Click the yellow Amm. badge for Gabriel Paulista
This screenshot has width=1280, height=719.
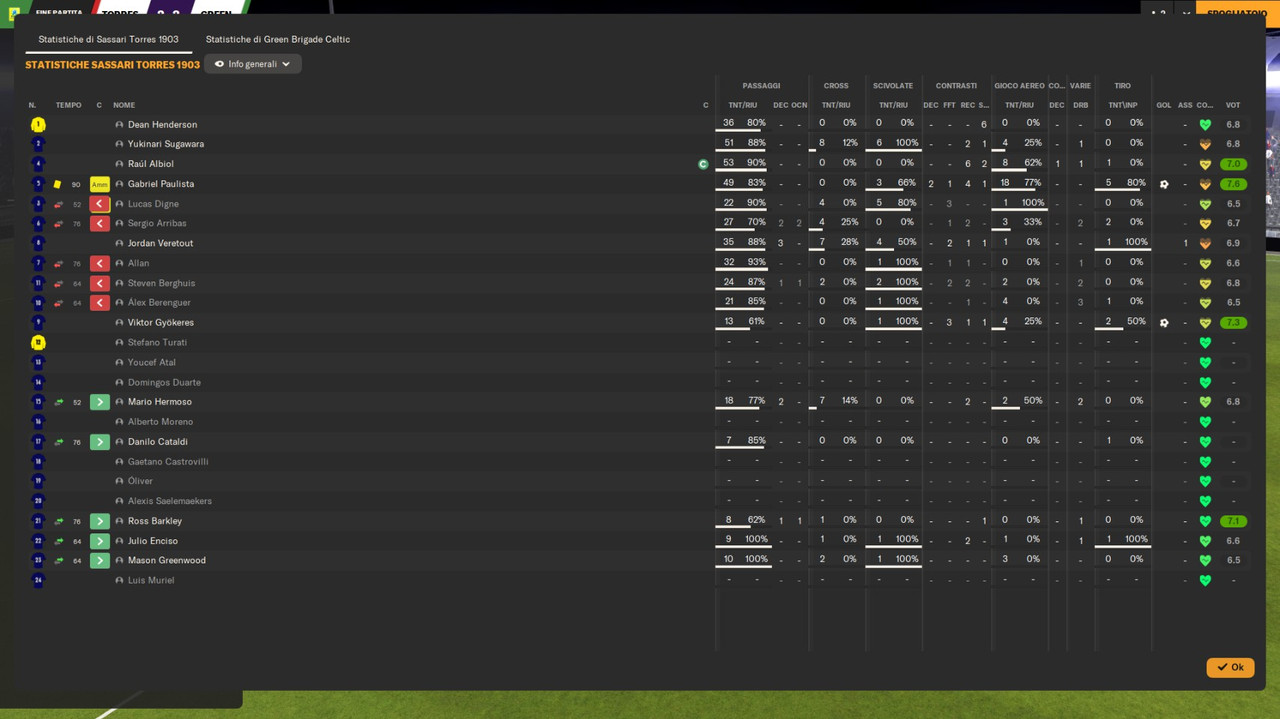pyautogui.click(x=100, y=184)
